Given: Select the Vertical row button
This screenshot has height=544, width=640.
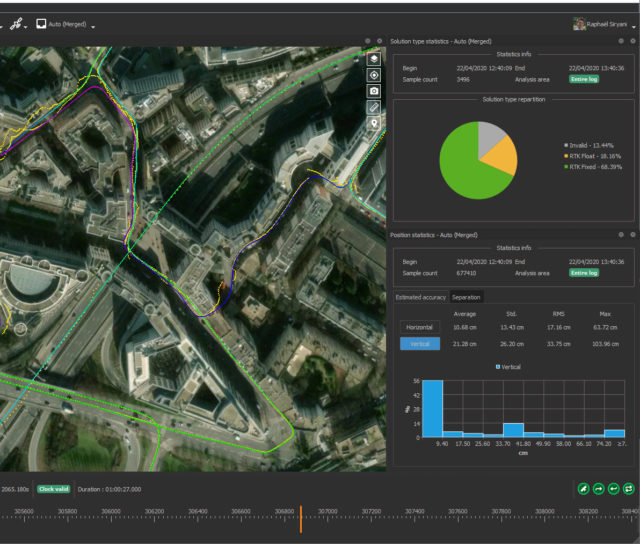Looking at the screenshot, I should (x=419, y=344).
